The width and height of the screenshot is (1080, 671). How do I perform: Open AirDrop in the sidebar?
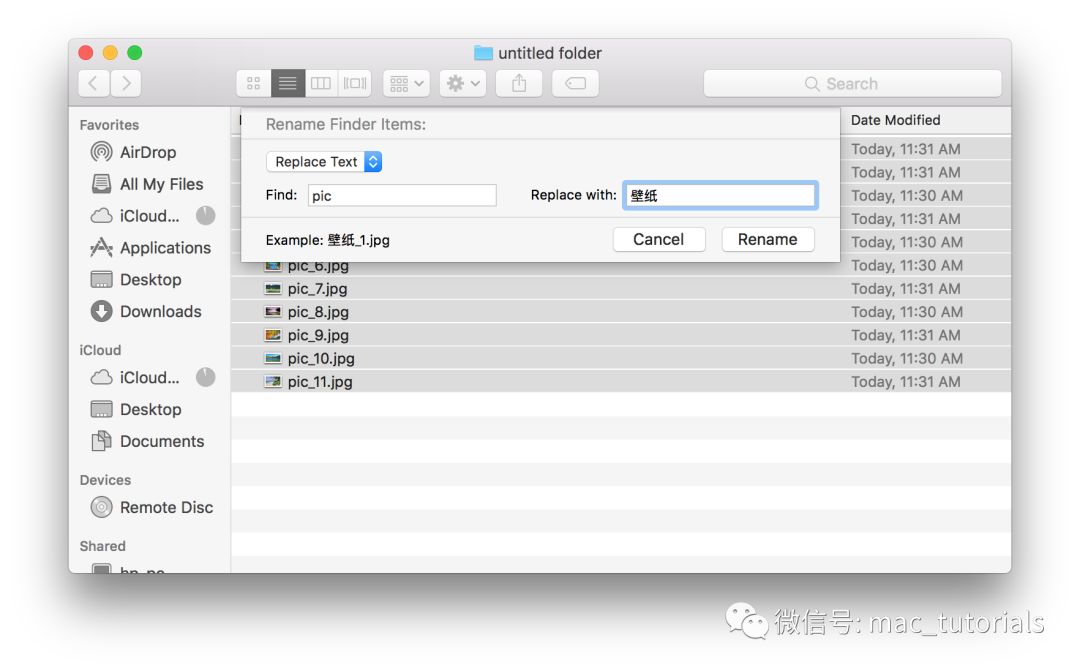(147, 152)
